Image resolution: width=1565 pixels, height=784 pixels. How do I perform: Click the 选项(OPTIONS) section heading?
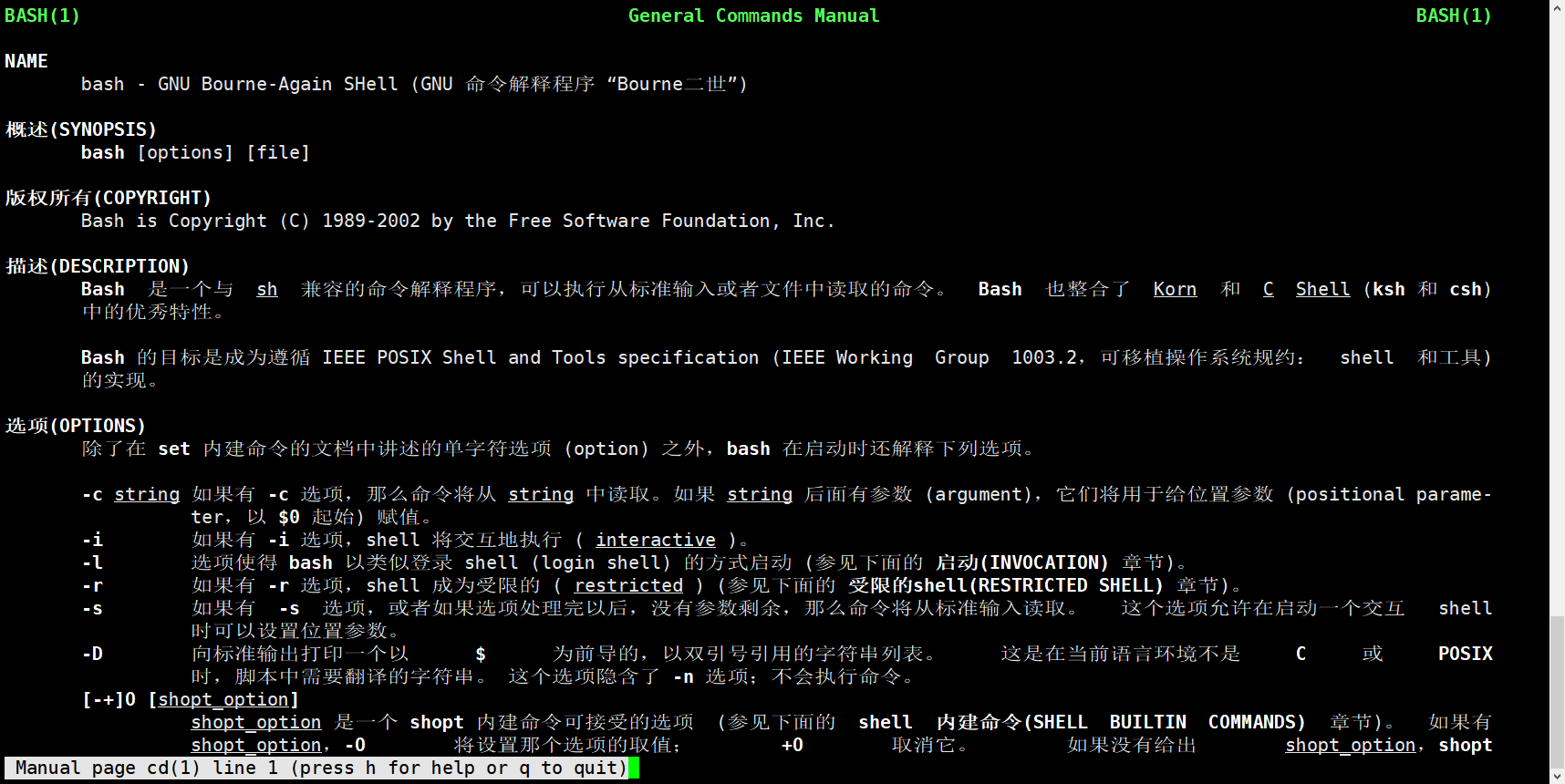pos(76,426)
